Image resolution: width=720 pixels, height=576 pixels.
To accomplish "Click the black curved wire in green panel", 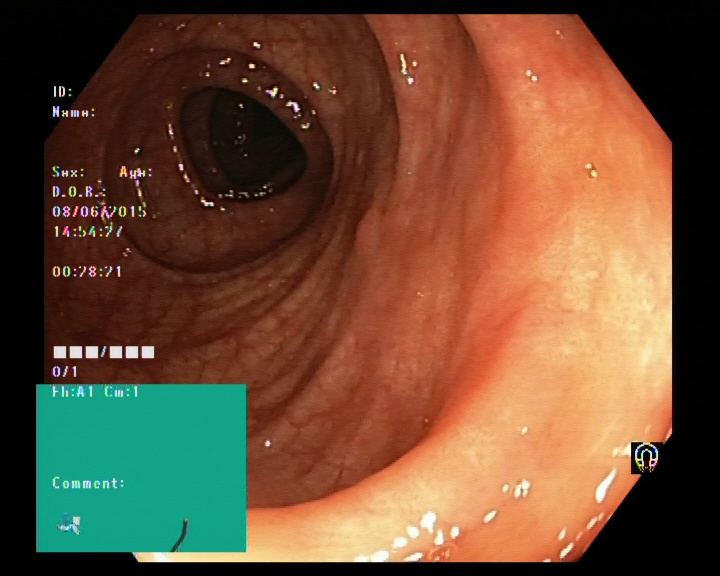I will click(x=180, y=535).
